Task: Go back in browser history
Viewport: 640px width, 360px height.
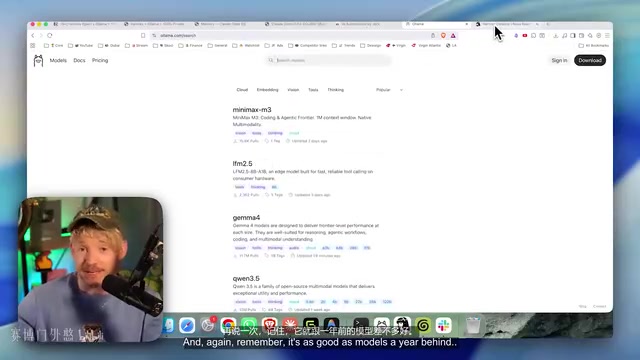Action: (33, 36)
